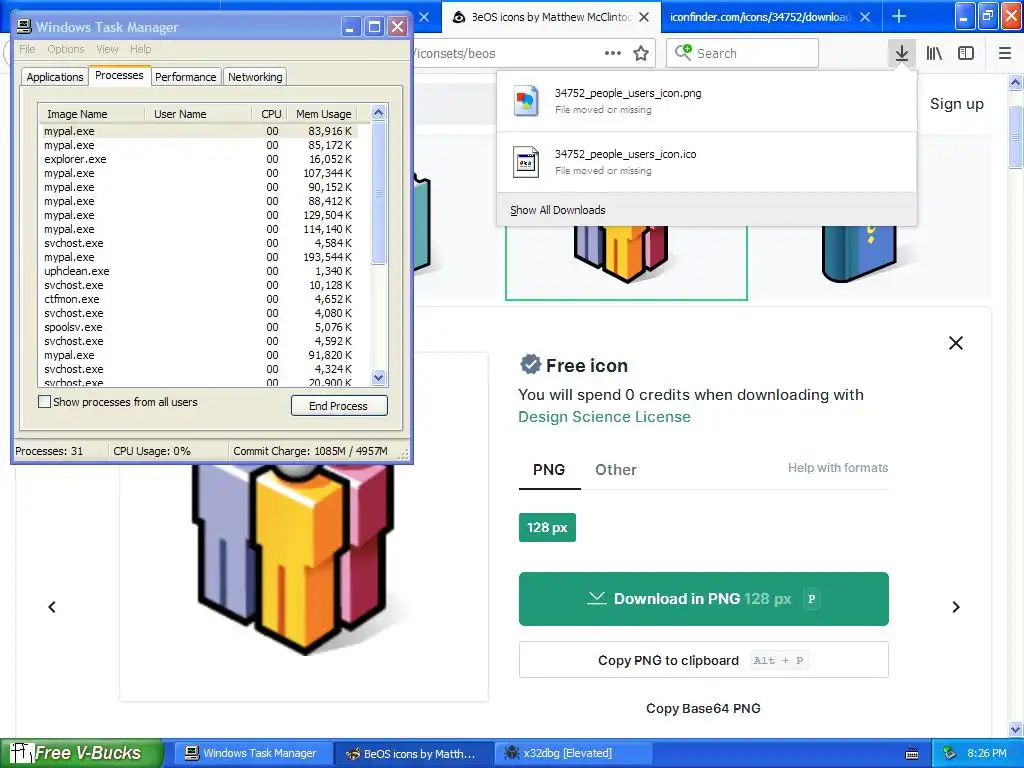Open the browser hamburger menu
Viewport: 1024px width, 768px height.
[1005, 54]
